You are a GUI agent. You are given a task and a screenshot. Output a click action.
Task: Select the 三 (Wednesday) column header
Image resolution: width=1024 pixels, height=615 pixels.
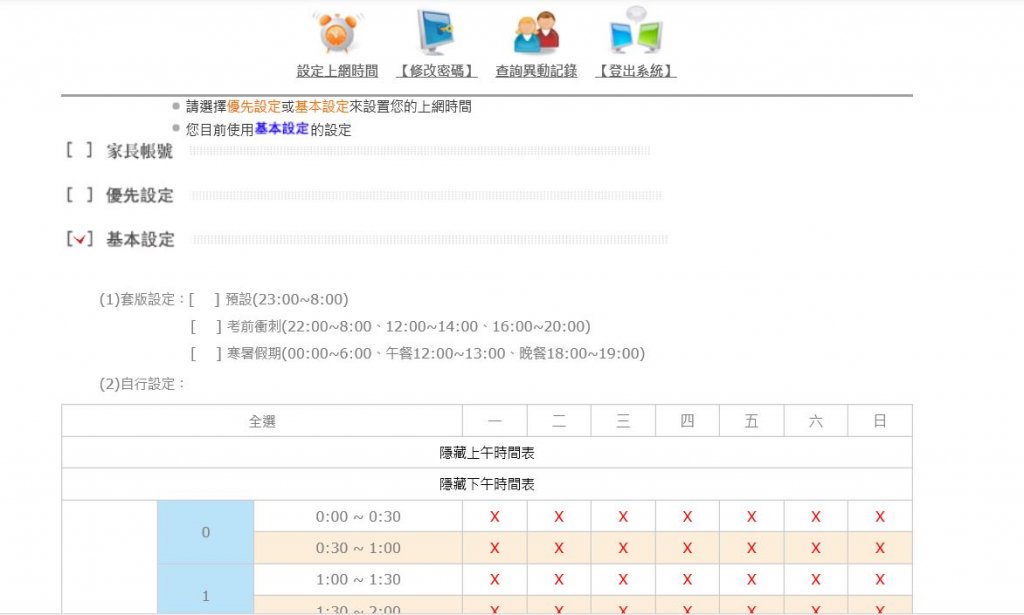pos(623,421)
